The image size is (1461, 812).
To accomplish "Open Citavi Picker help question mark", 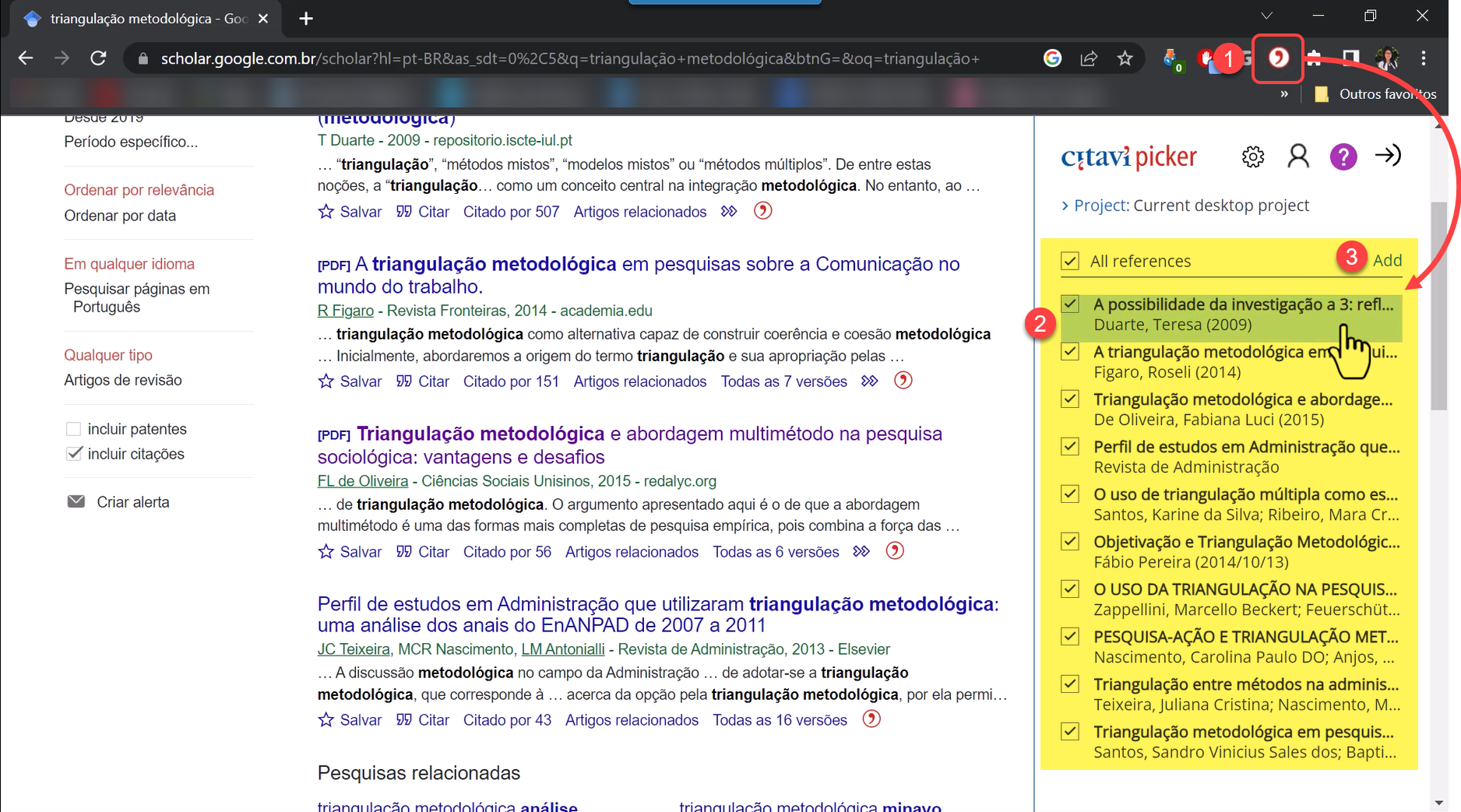I will (1343, 156).
